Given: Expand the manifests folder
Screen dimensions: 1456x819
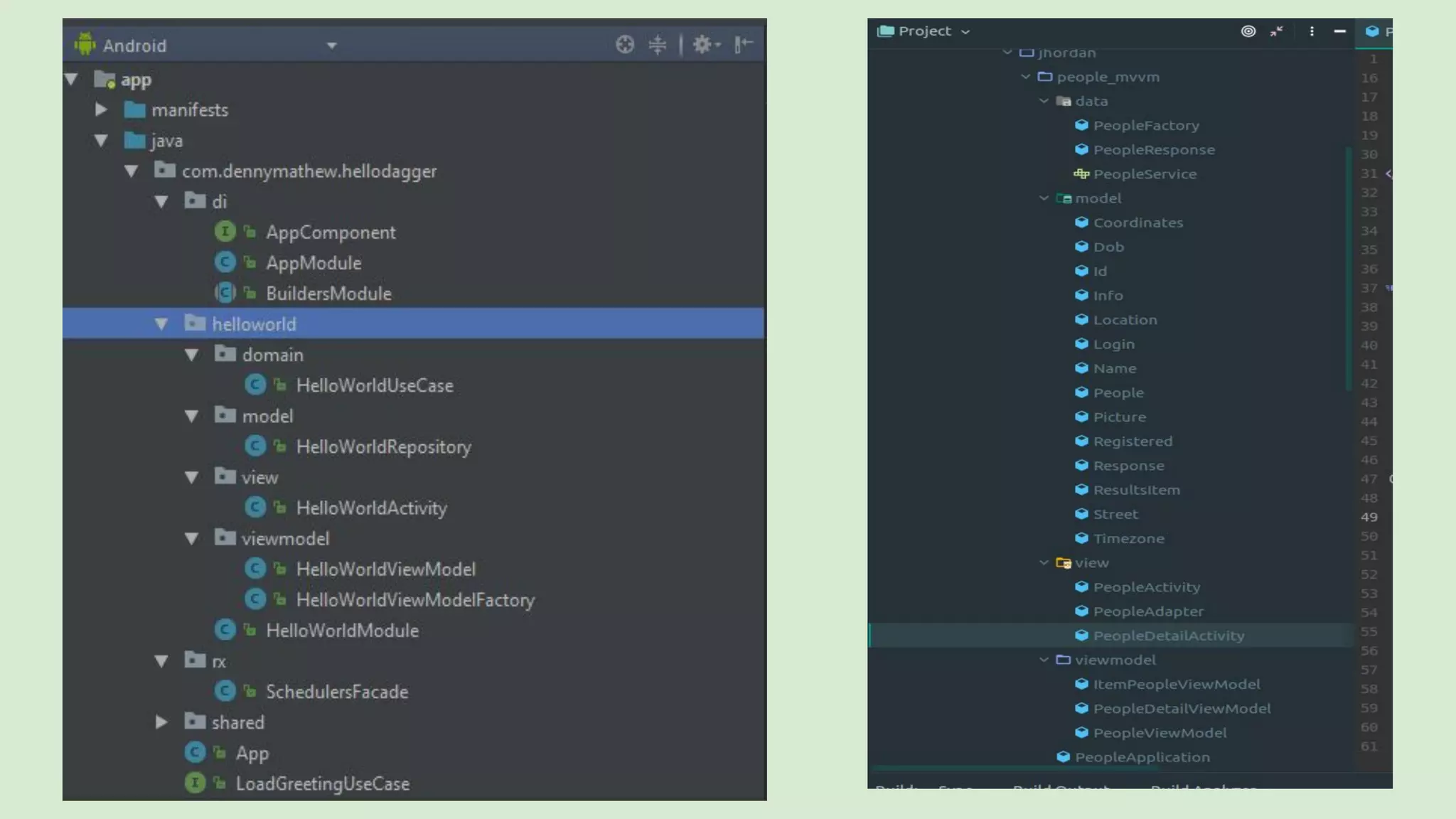Looking at the screenshot, I should tap(101, 109).
